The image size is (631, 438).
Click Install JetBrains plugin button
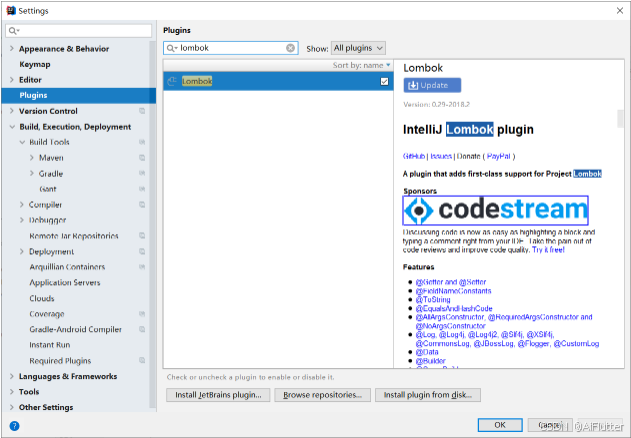tap(218, 395)
